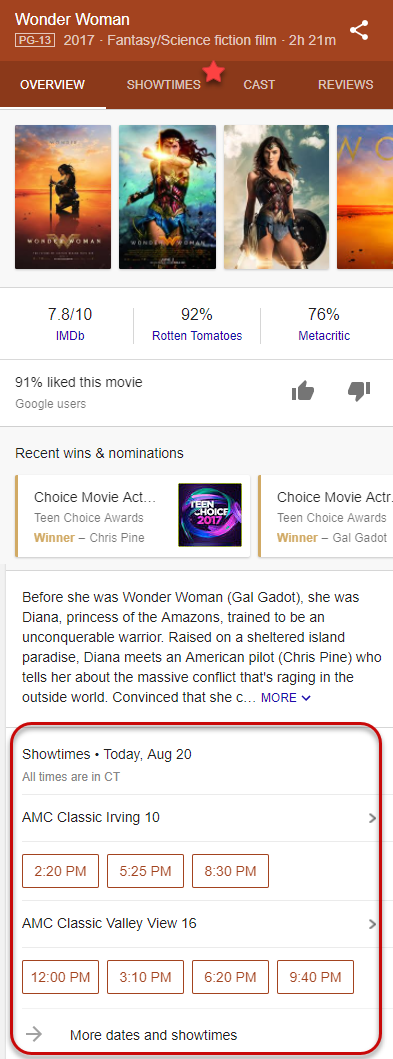Share the movie via share icon
The width and height of the screenshot is (393, 1059).
[359, 30]
